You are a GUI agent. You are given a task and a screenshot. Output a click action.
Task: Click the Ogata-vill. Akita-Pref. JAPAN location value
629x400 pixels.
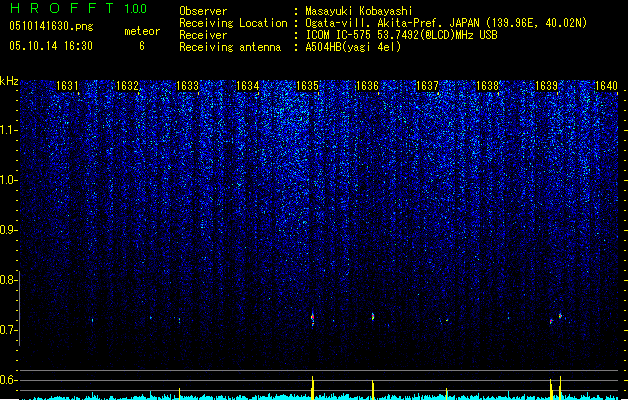tap(446, 23)
